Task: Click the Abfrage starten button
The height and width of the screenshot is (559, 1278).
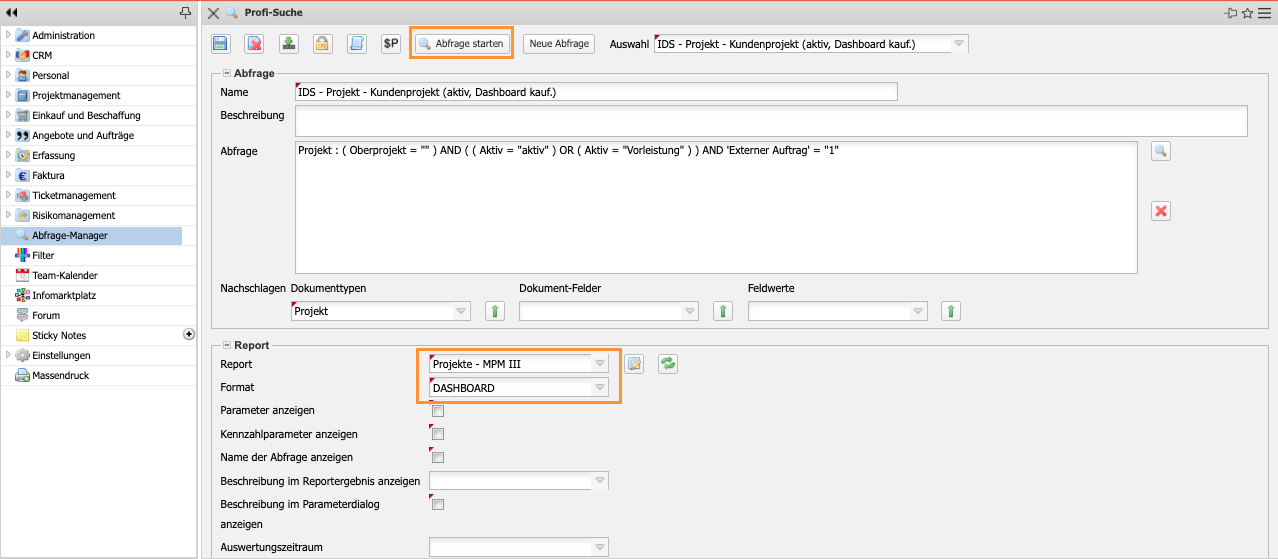Action: [x=461, y=44]
